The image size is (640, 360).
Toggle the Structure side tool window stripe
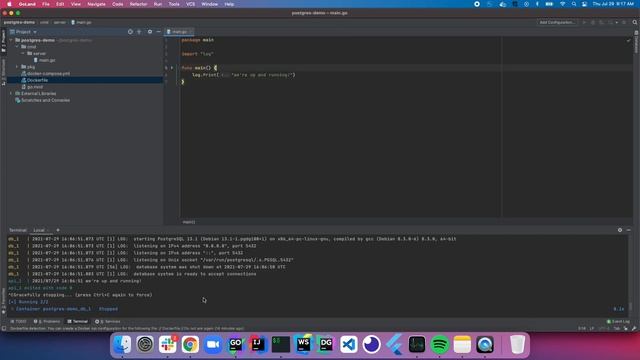point(3,72)
